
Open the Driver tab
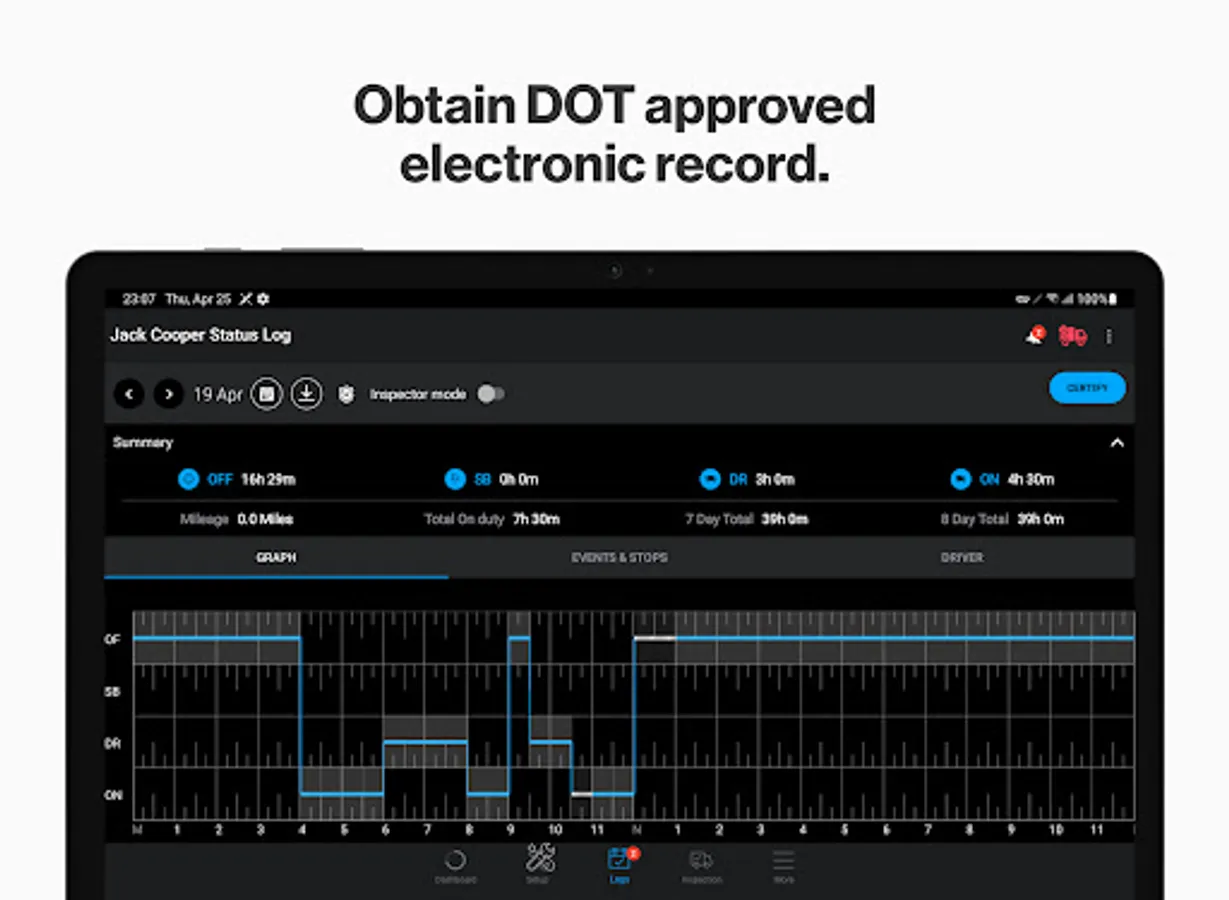(x=961, y=558)
